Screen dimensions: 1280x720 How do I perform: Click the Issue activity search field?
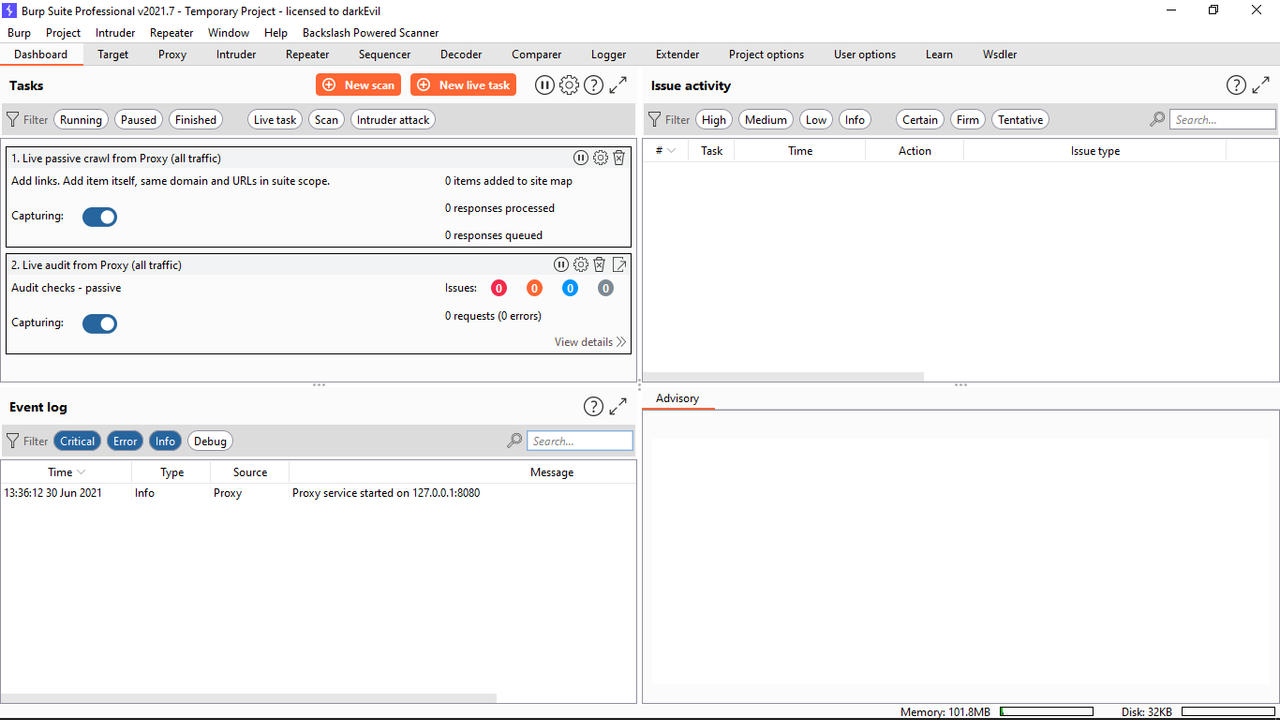1223,119
